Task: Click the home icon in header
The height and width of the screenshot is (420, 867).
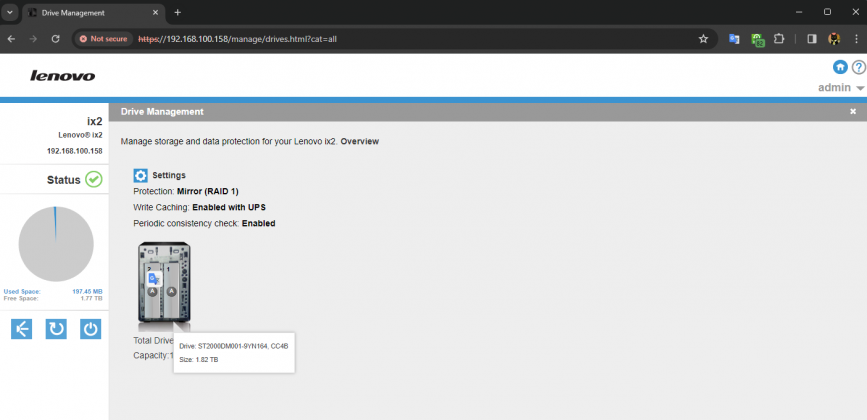Action: click(x=840, y=67)
